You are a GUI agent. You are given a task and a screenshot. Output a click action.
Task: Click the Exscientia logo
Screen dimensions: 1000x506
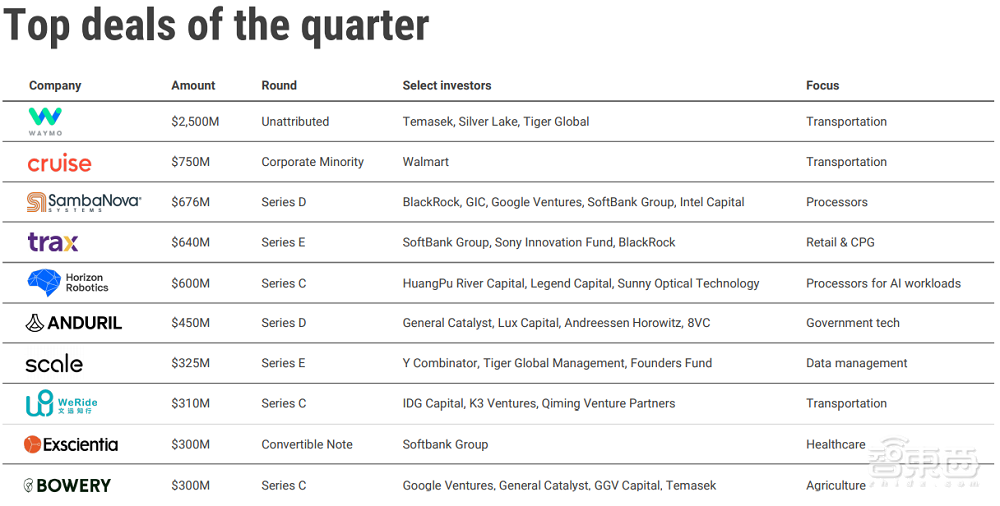[71, 444]
